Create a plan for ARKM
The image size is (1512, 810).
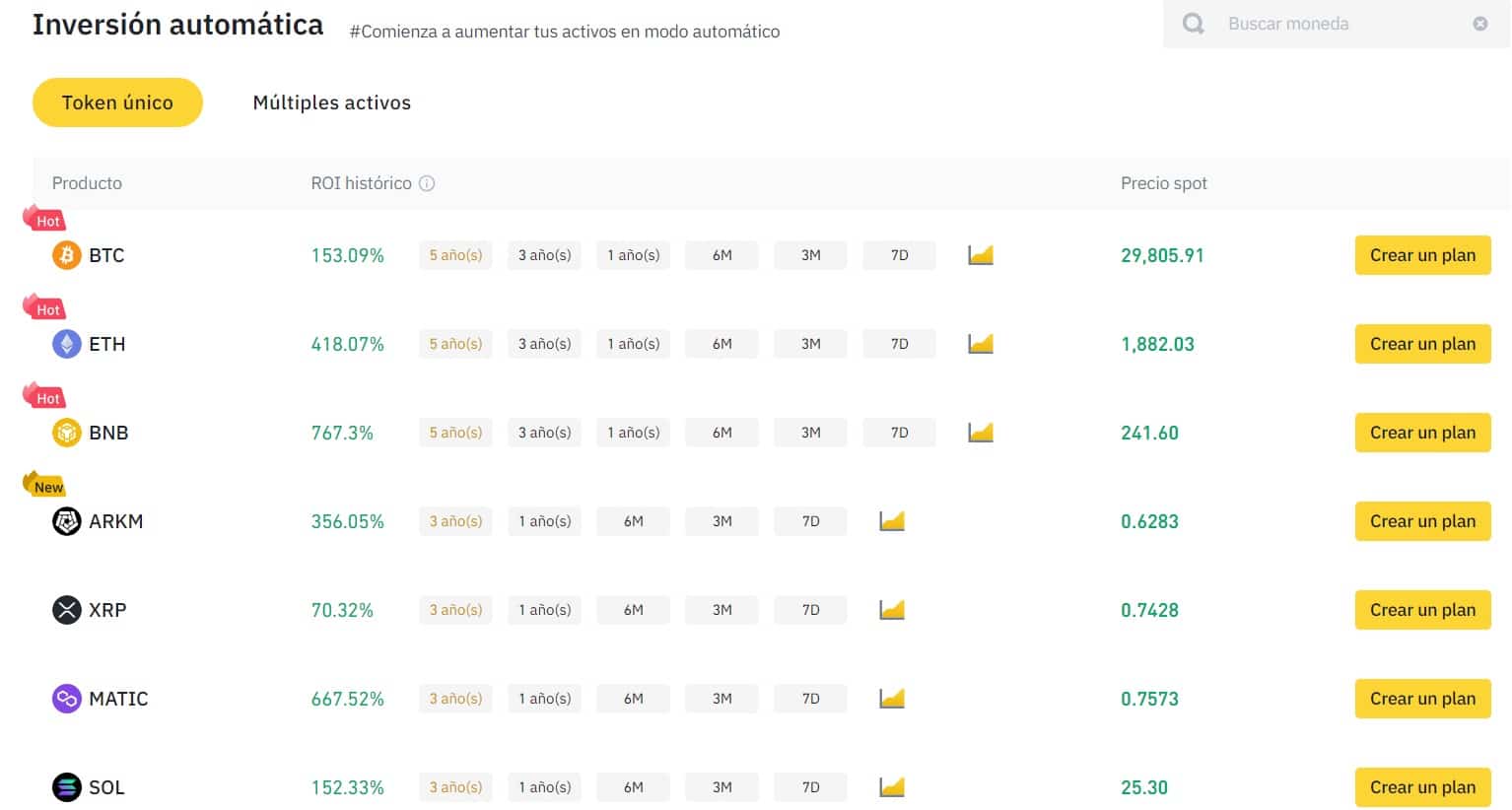point(1422,521)
